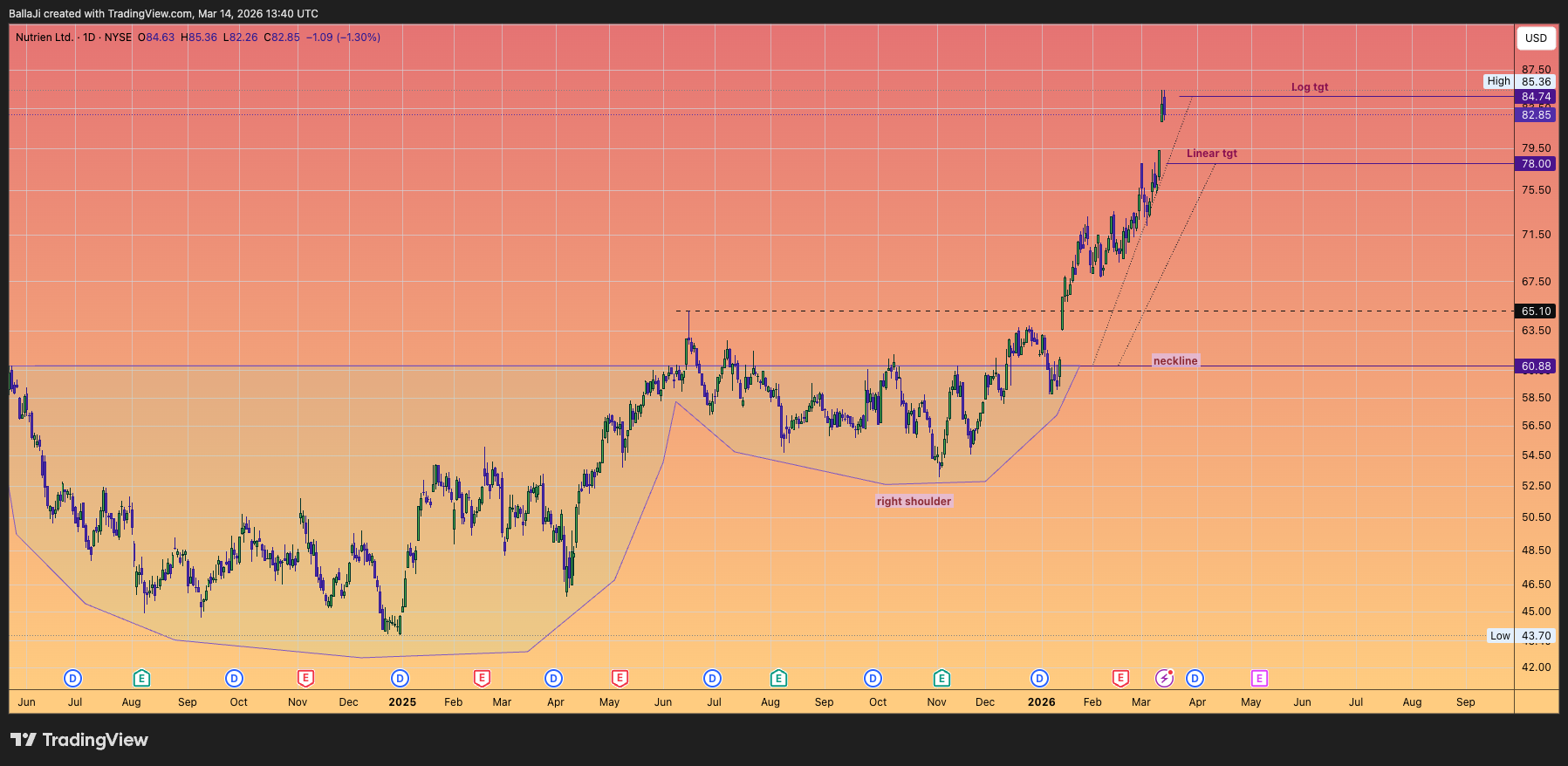
Task: Click the red earnings marker at February 2026
Action: (x=1120, y=678)
